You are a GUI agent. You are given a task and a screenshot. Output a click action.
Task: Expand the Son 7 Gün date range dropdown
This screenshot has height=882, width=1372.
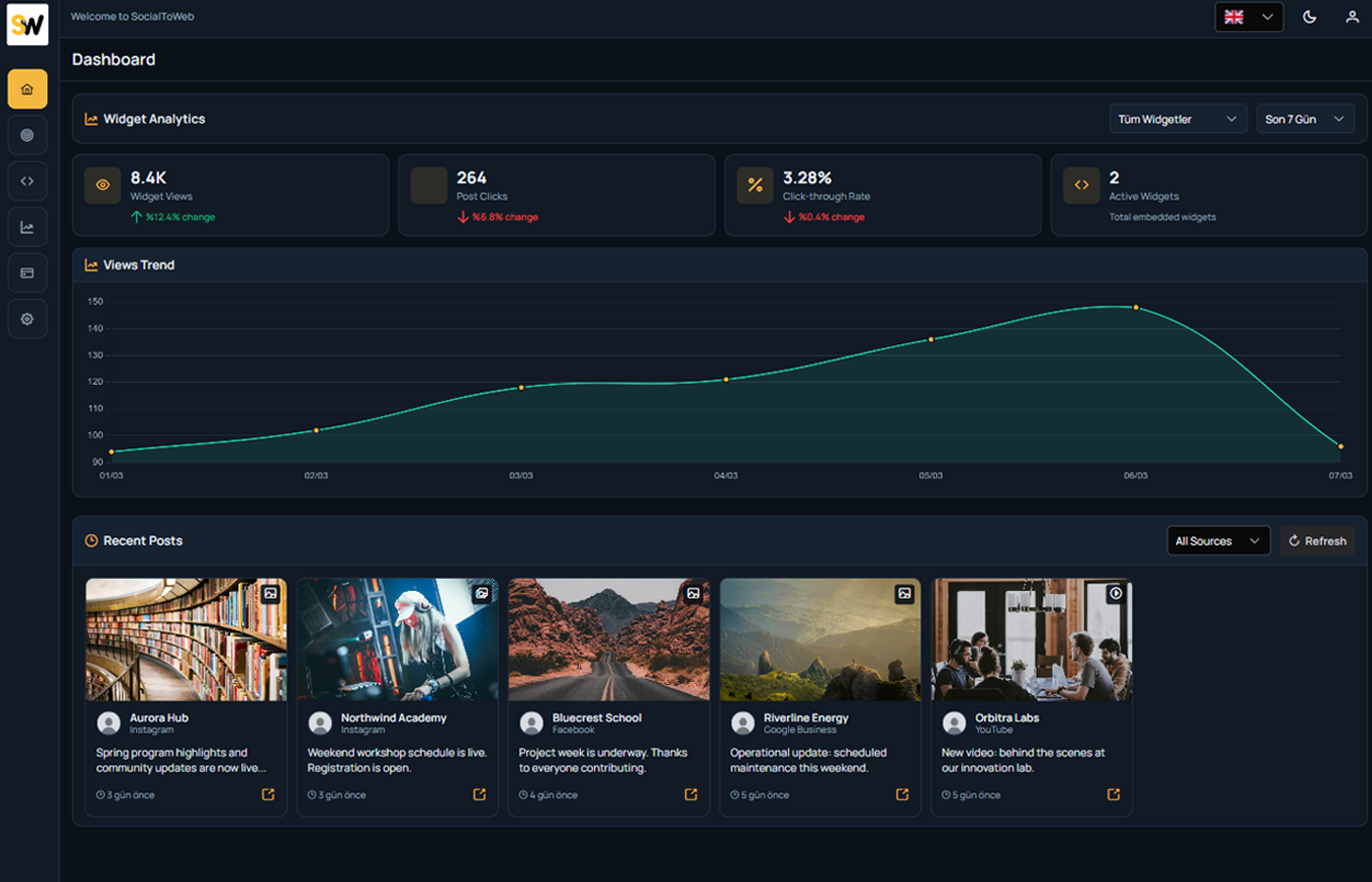point(1305,118)
